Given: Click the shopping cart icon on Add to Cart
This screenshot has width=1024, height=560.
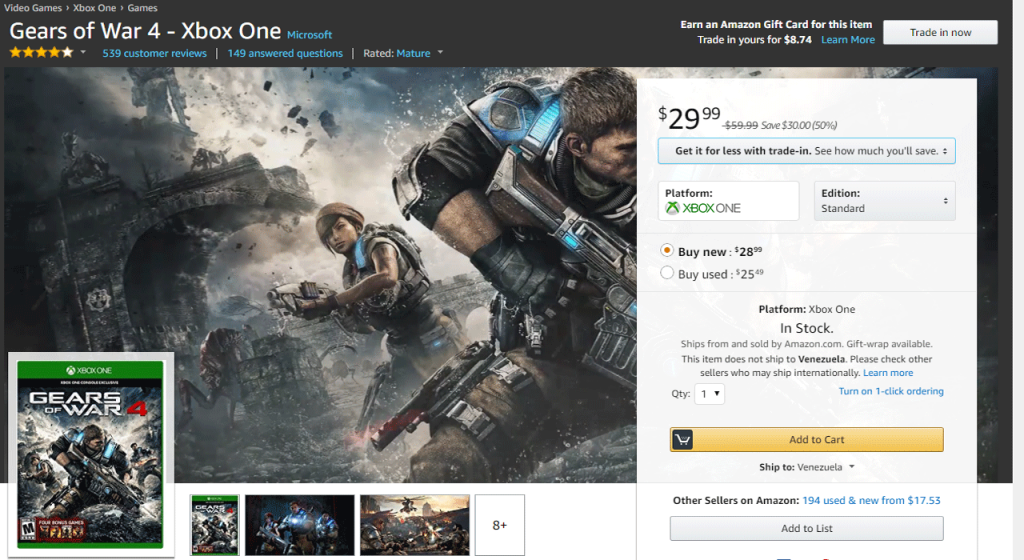Looking at the screenshot, I should [682, 440].
